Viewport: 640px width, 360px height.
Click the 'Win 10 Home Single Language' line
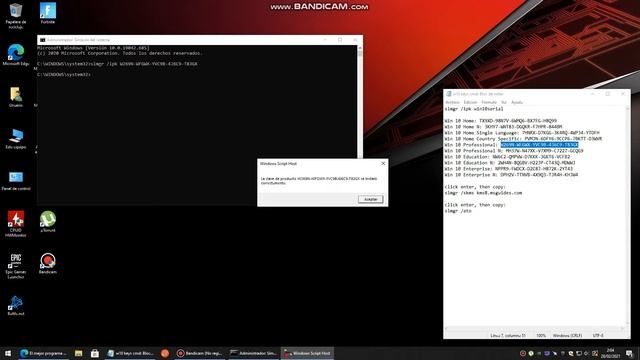click(522, 133)
